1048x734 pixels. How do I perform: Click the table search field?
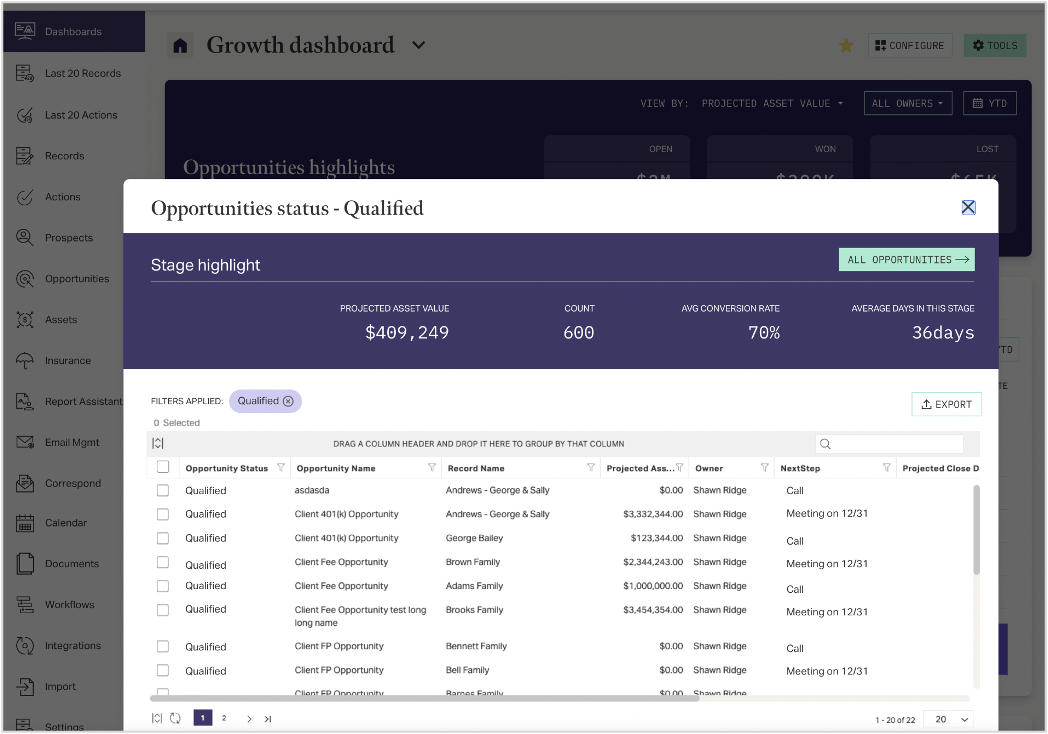[889, 443]
